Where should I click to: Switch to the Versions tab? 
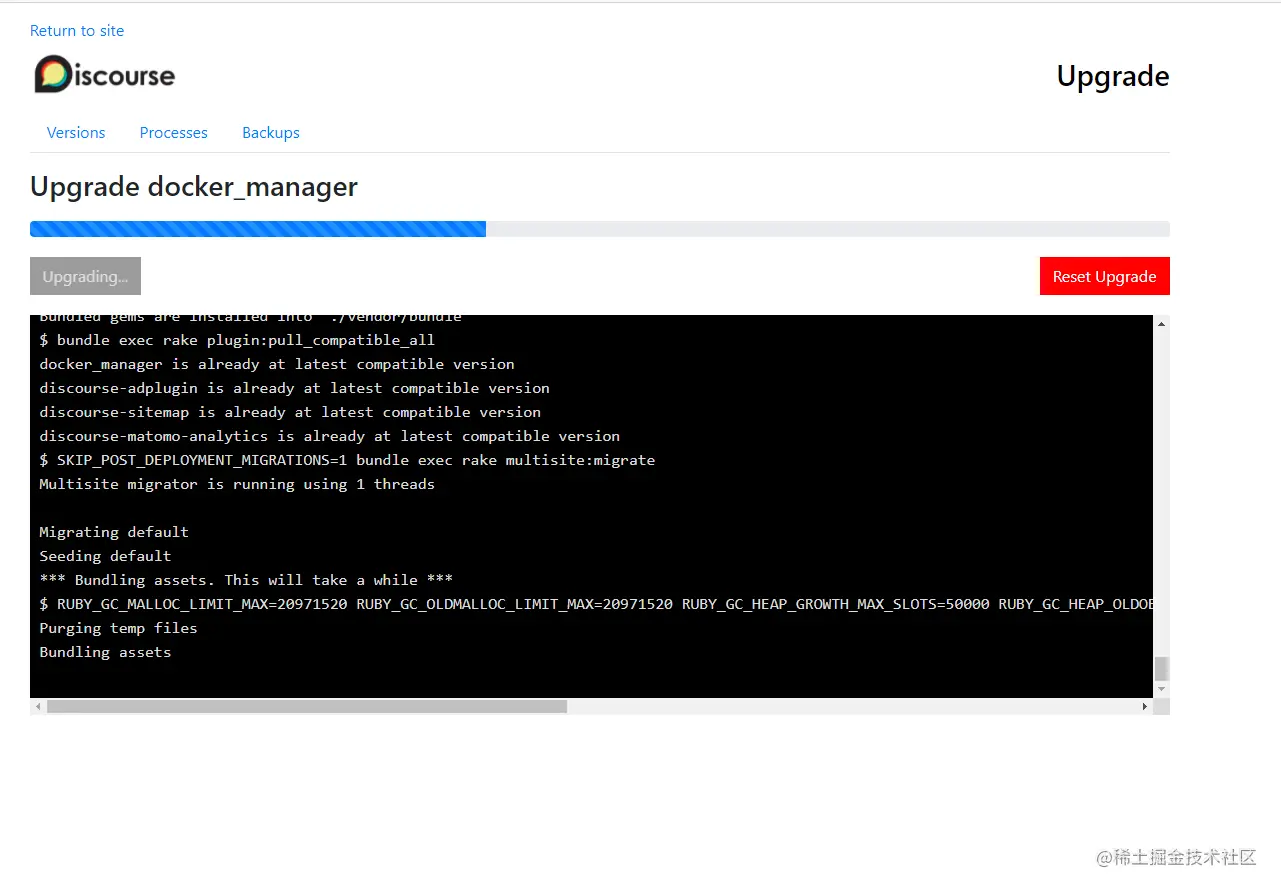[76, 133]
